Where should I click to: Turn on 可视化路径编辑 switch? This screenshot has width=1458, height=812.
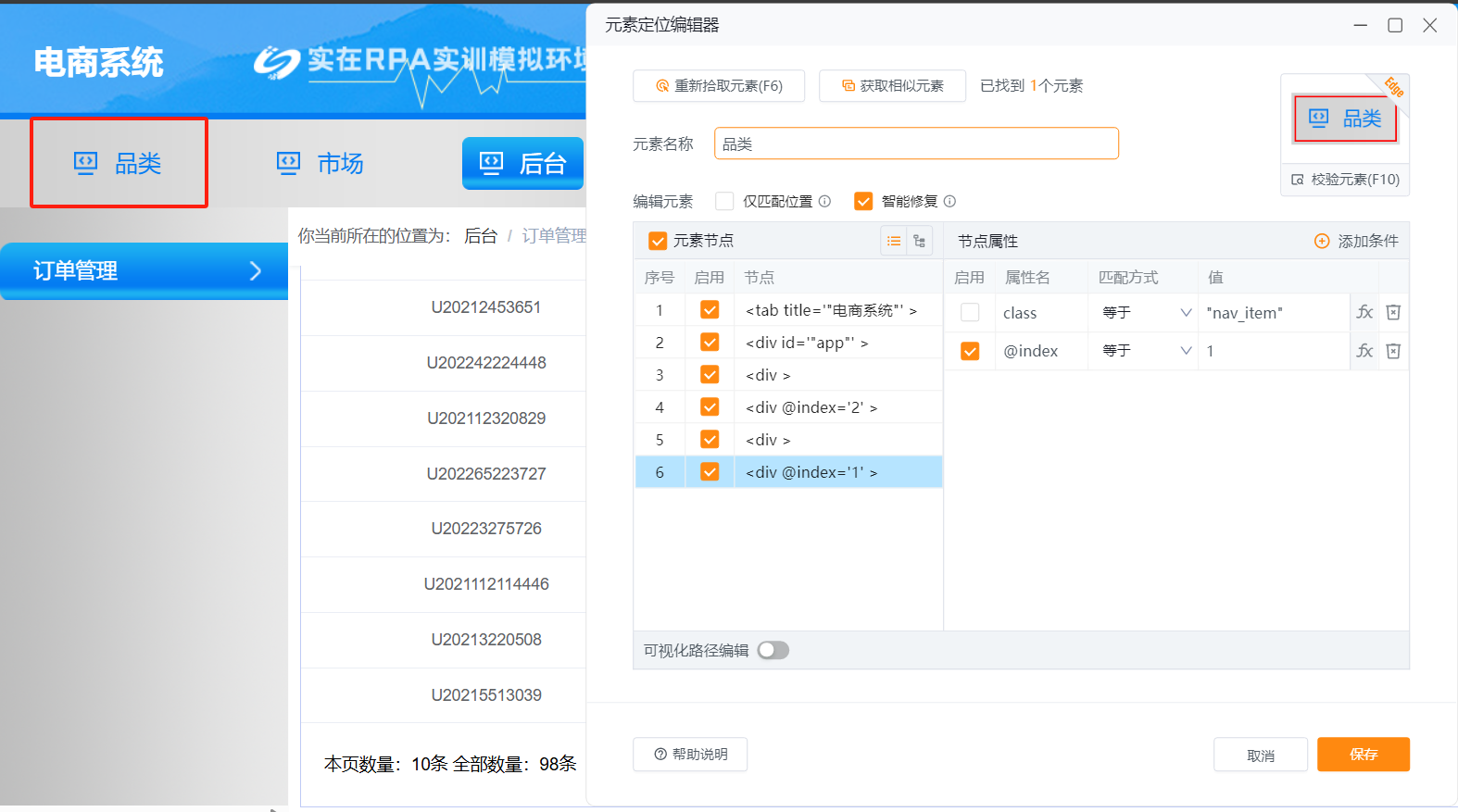tap(773, 651)
